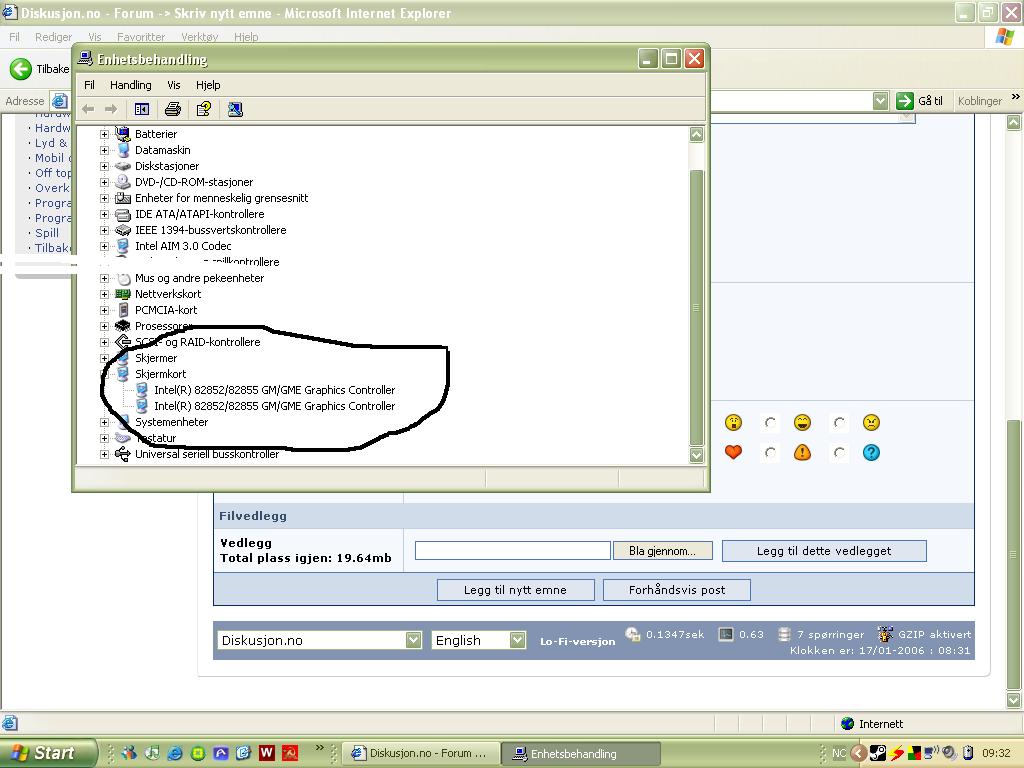This screenshot has width=1024, height=768.
Task: Select the radio button before the angry smiley
Action: [839, 423]
